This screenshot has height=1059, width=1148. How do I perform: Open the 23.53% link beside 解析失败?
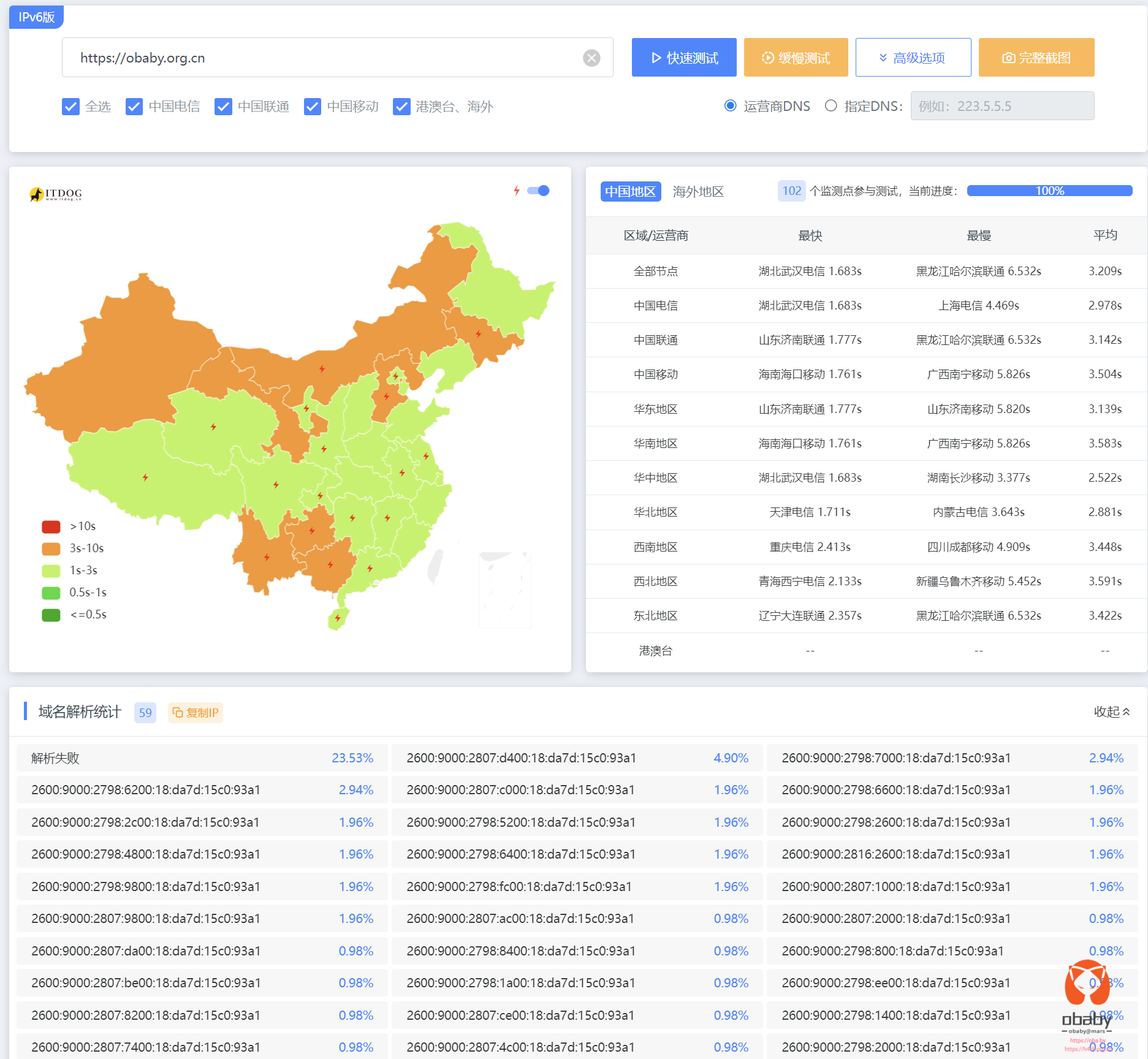click(x=352, y=757)
